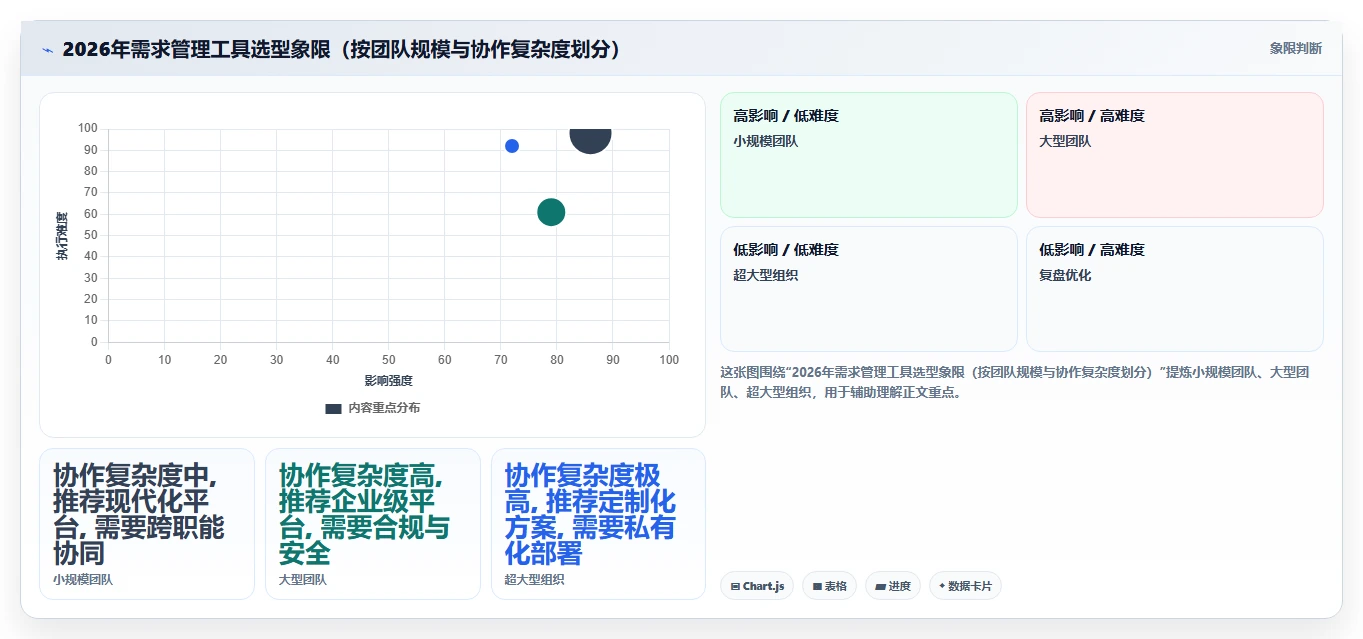The image size is (1363, 639).
Task: Select the 低影响 / 高难度 quadrant card
Action: coord(1174,289)
